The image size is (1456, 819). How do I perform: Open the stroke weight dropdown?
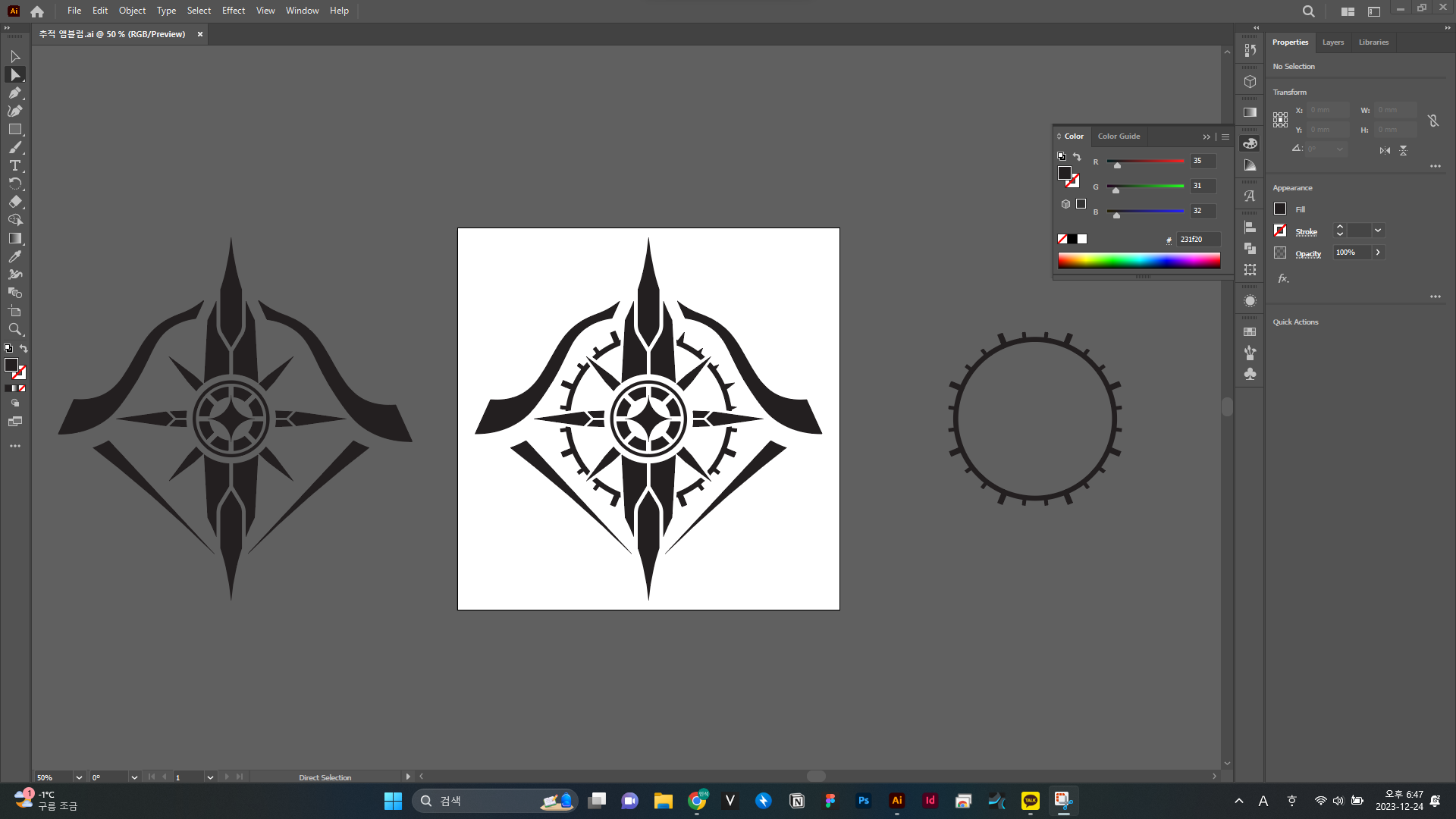[x=1378, y=231]
